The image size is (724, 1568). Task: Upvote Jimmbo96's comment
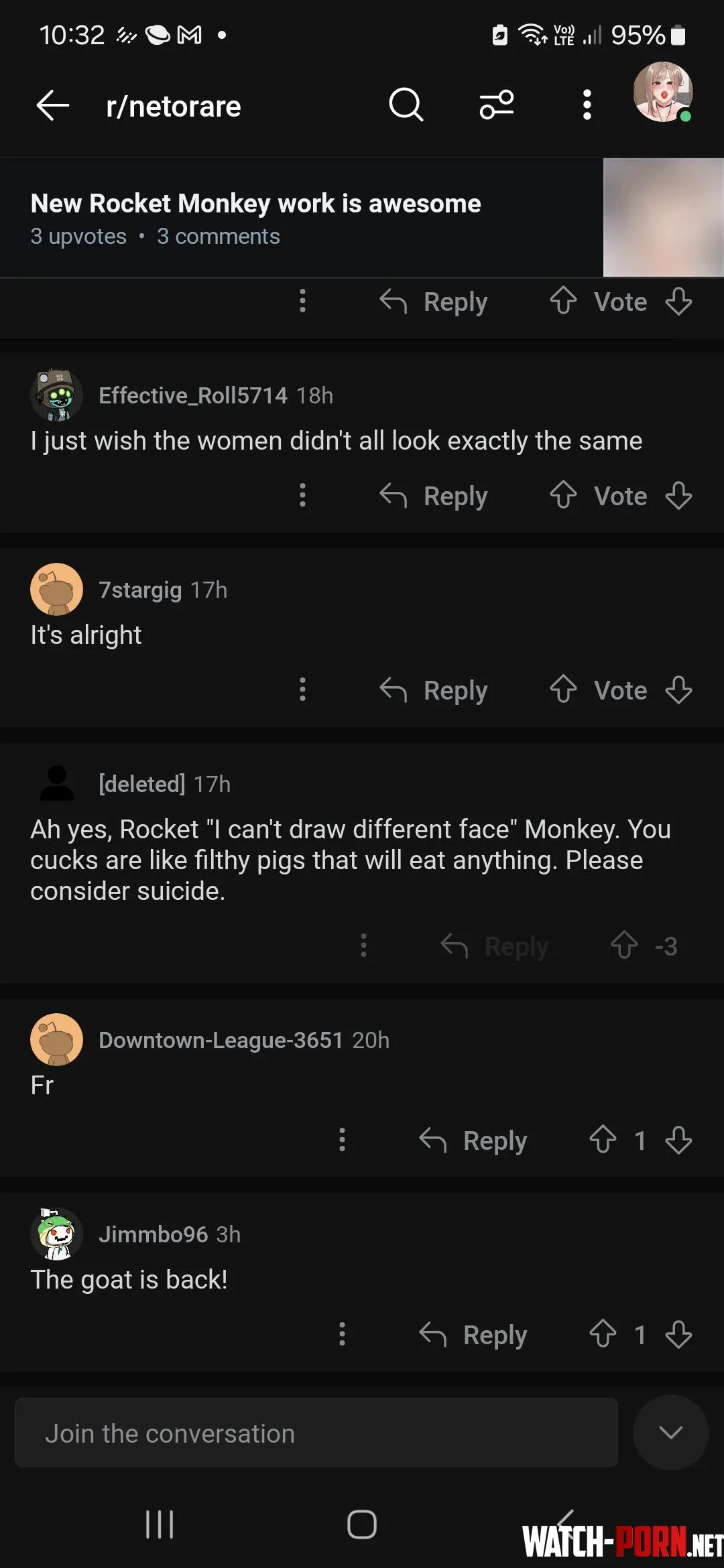click(x=603, y=1334)
